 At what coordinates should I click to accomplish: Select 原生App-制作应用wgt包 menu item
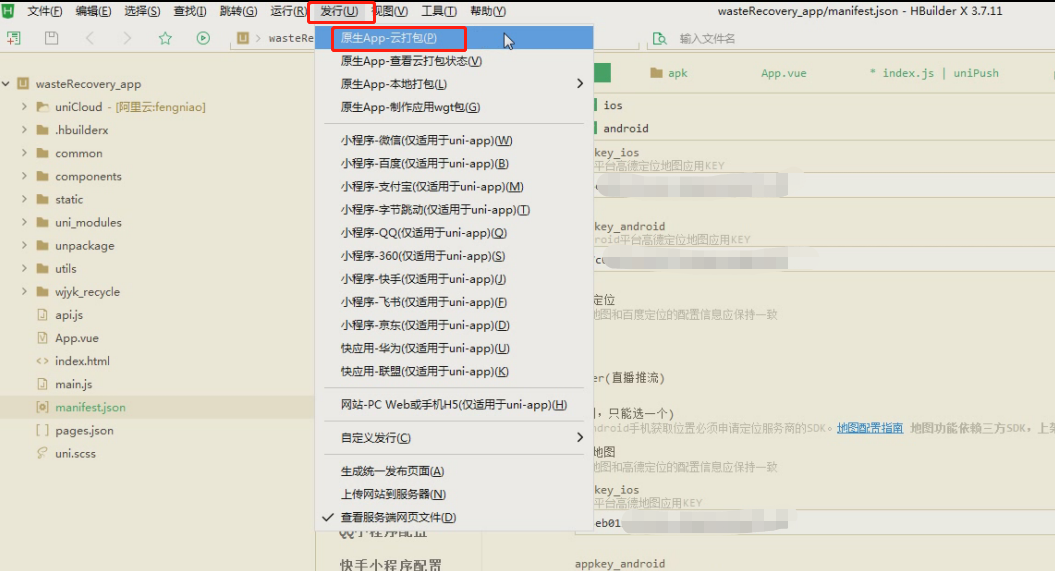click(454, 107)
